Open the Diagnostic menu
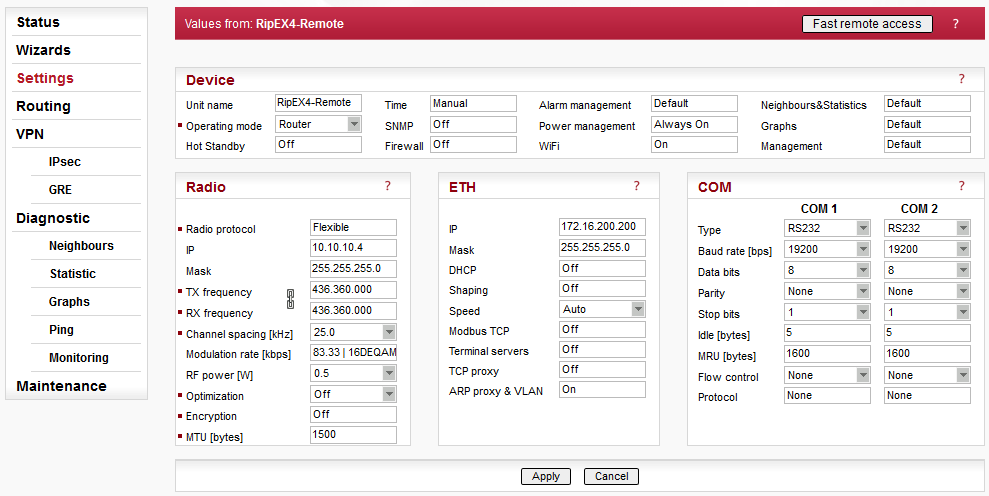The height and width of the screenshot is (496, 989). point(53,218)
